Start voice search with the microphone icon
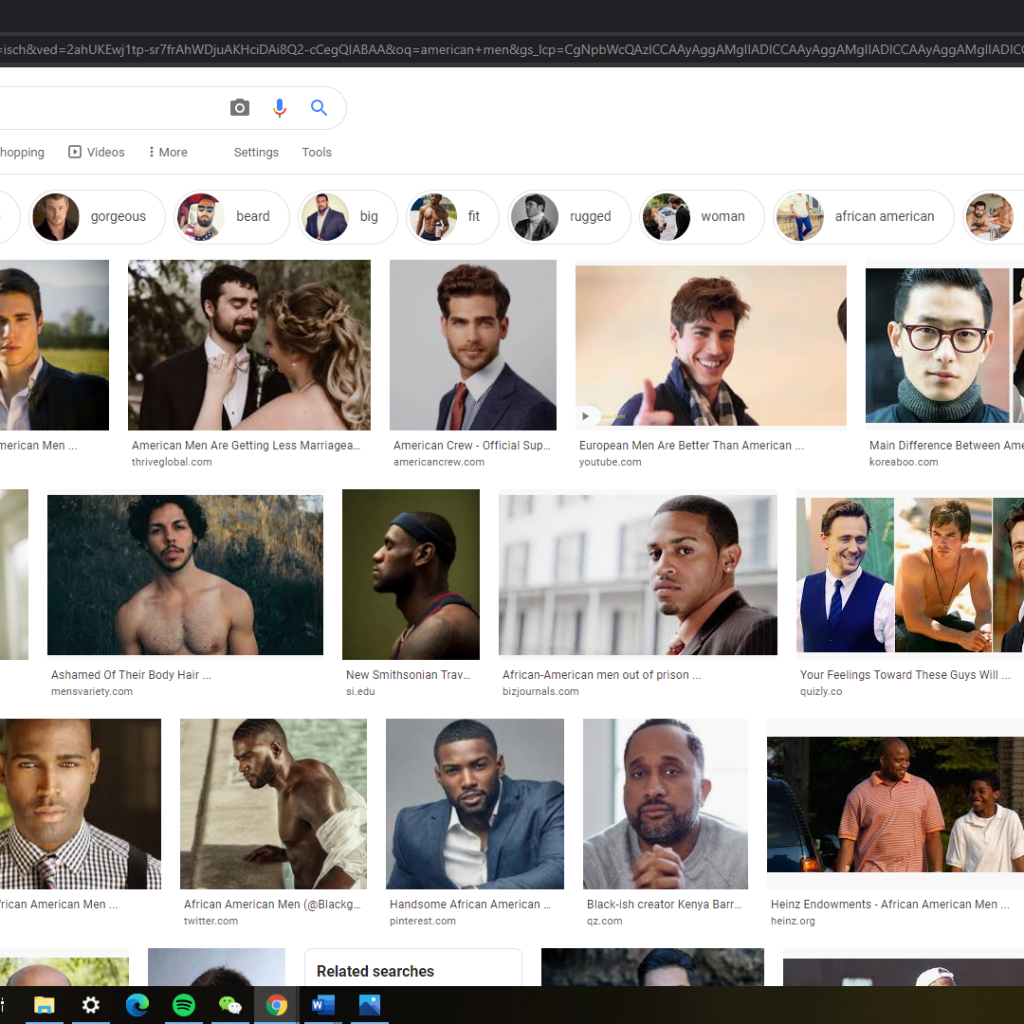Image resolution: width=1024 pixels, height=1024 pixels. click(x=280, y=108)
